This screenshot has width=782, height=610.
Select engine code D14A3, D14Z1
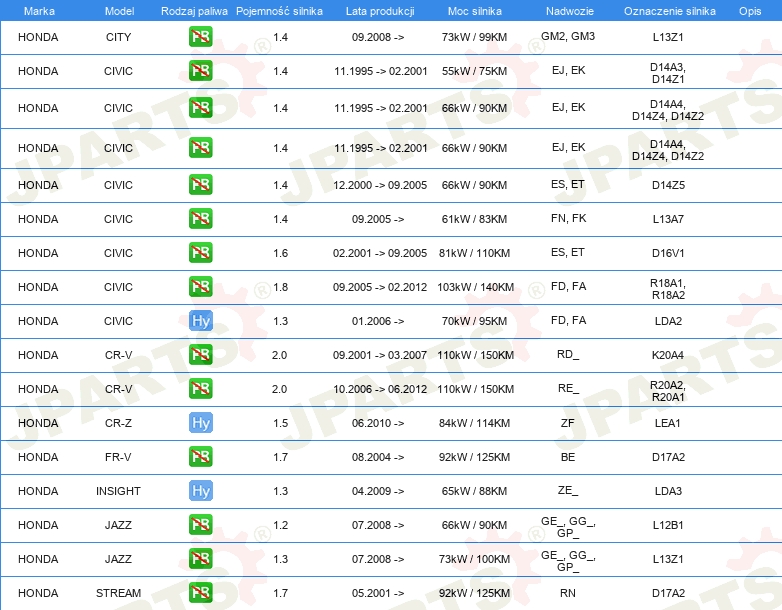(x=668, y=73)
